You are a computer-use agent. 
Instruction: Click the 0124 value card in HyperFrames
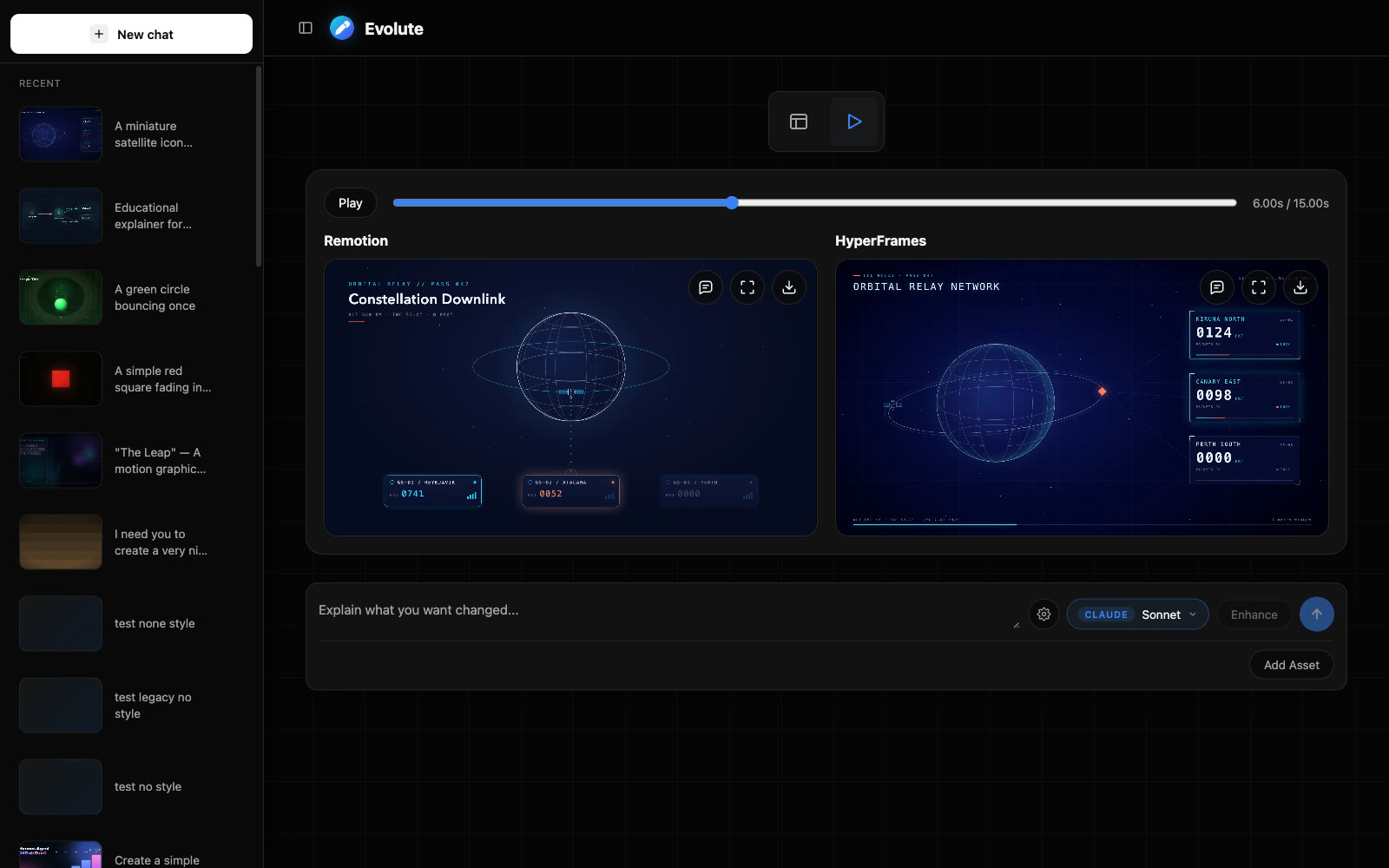[x=1244, y=334]
